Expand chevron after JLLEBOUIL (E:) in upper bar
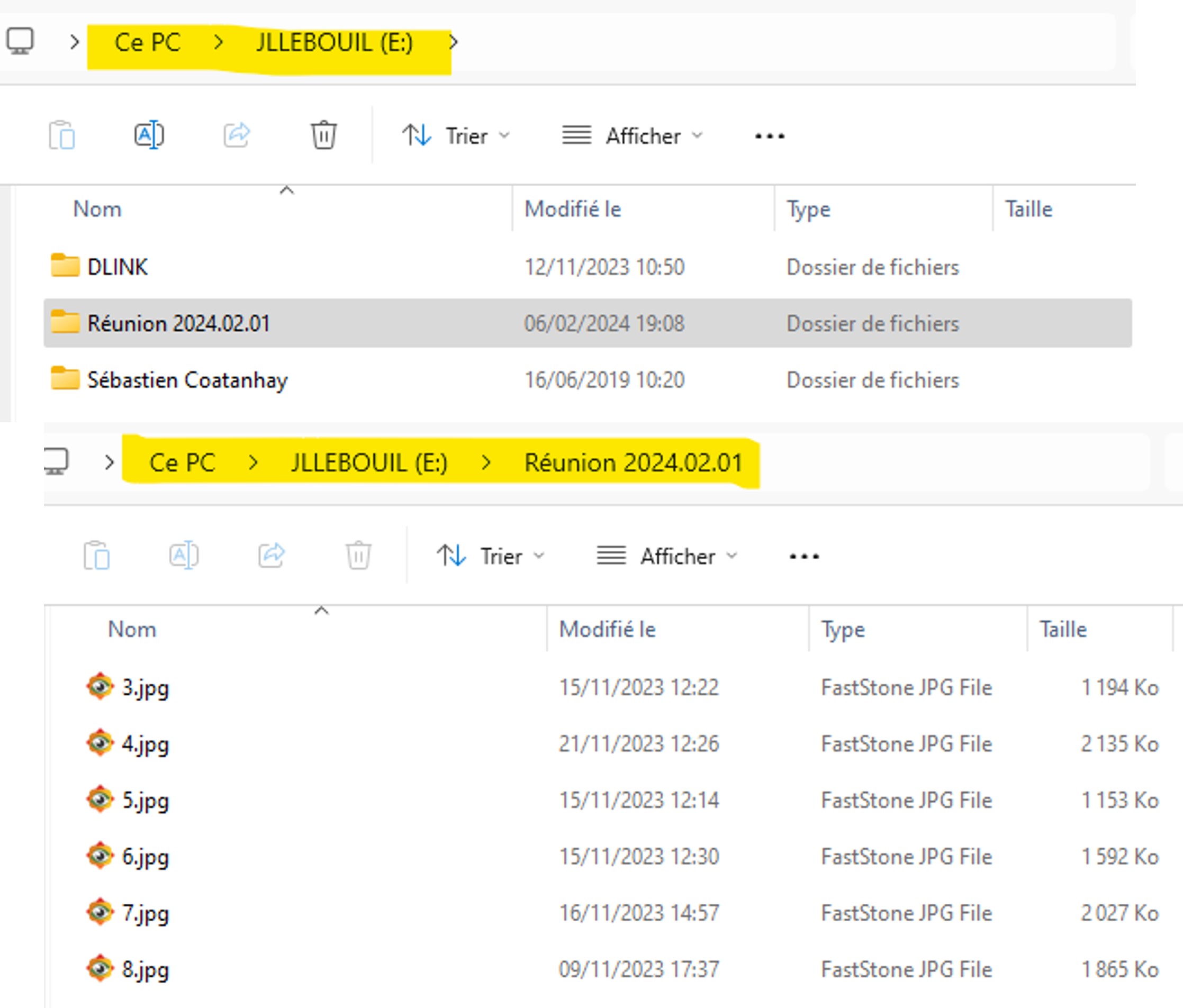This screenshot has width=1183, height=1008. point(453,42)
